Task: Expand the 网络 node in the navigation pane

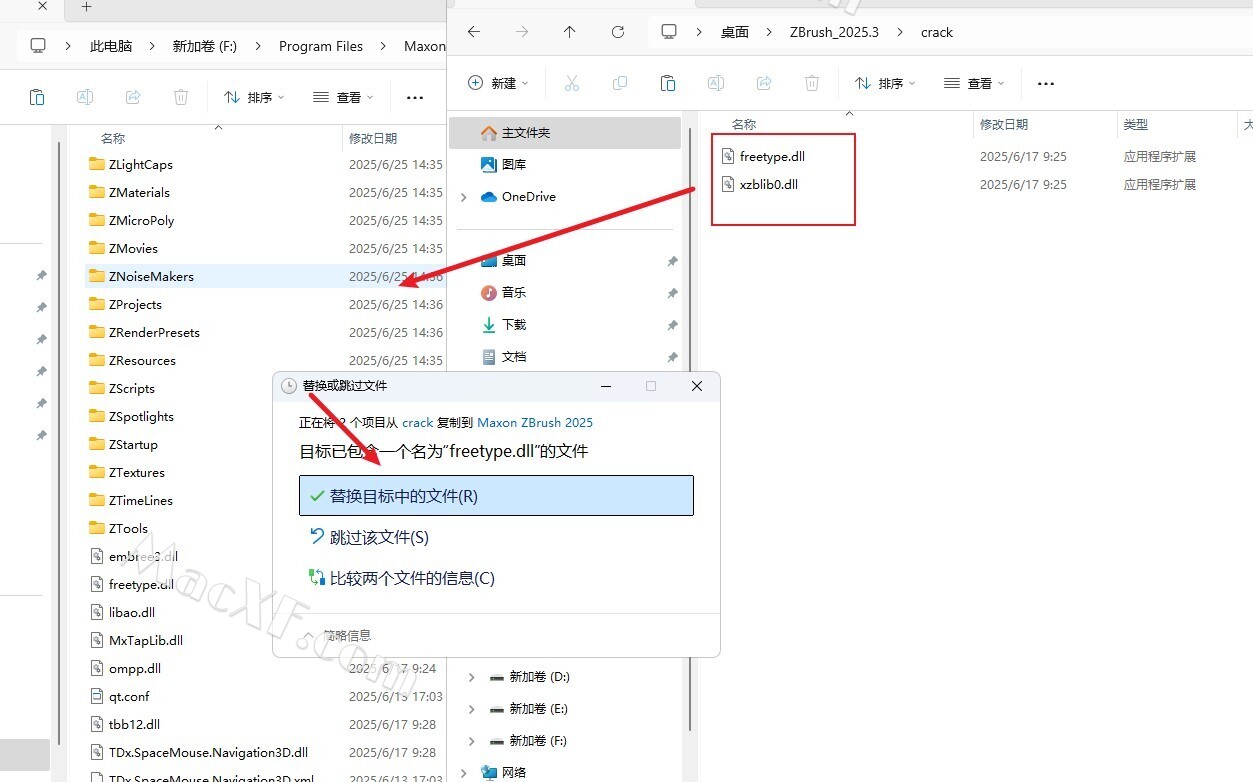Action: [x=463, y=772]
